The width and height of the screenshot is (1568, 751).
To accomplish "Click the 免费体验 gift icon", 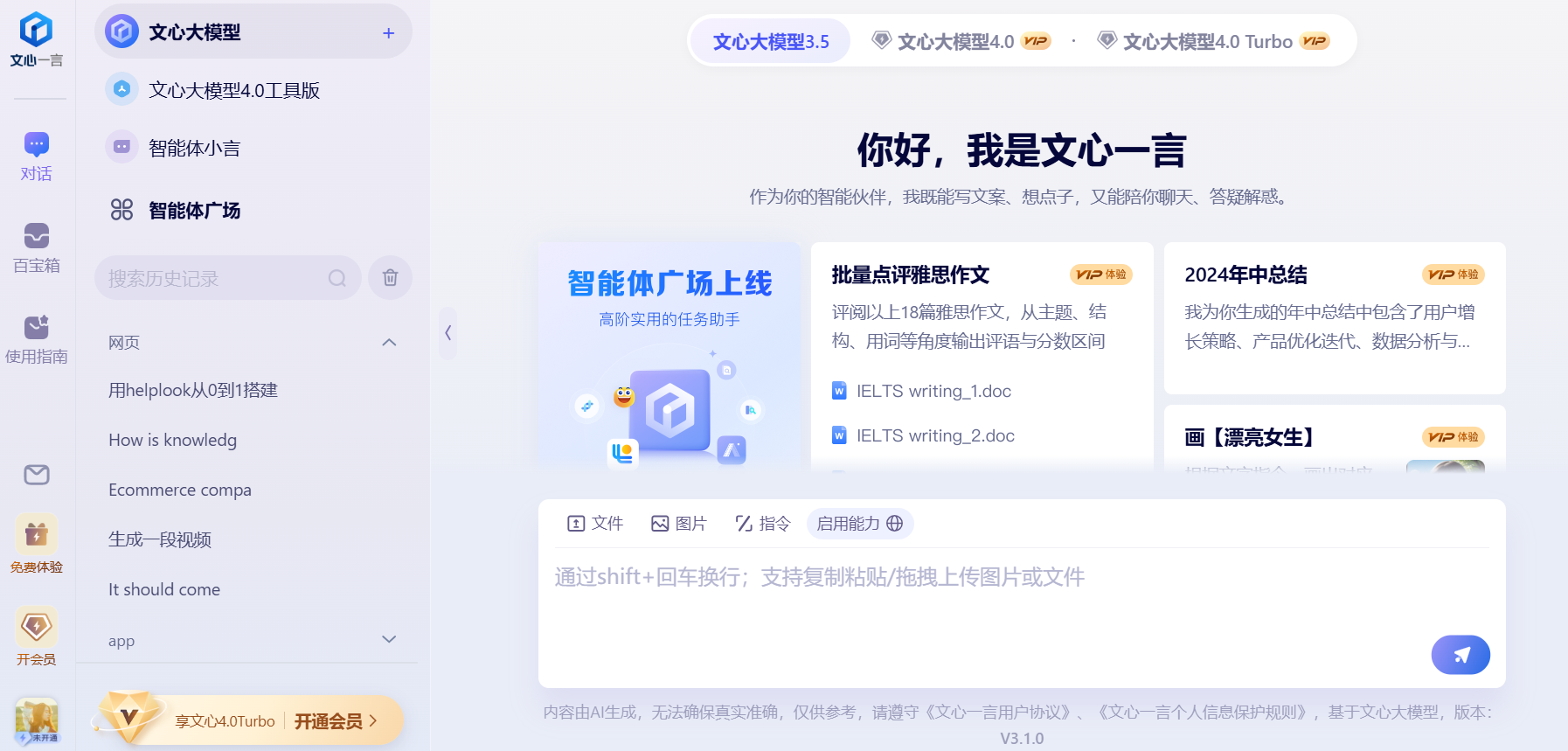I will pyautogui.click(x=36, y=534).
